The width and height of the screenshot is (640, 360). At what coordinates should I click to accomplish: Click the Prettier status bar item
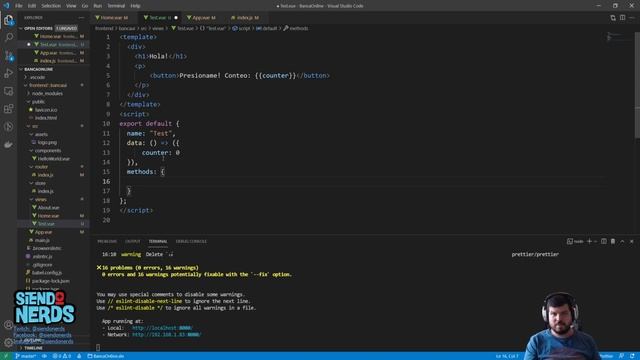pos(607,356)
